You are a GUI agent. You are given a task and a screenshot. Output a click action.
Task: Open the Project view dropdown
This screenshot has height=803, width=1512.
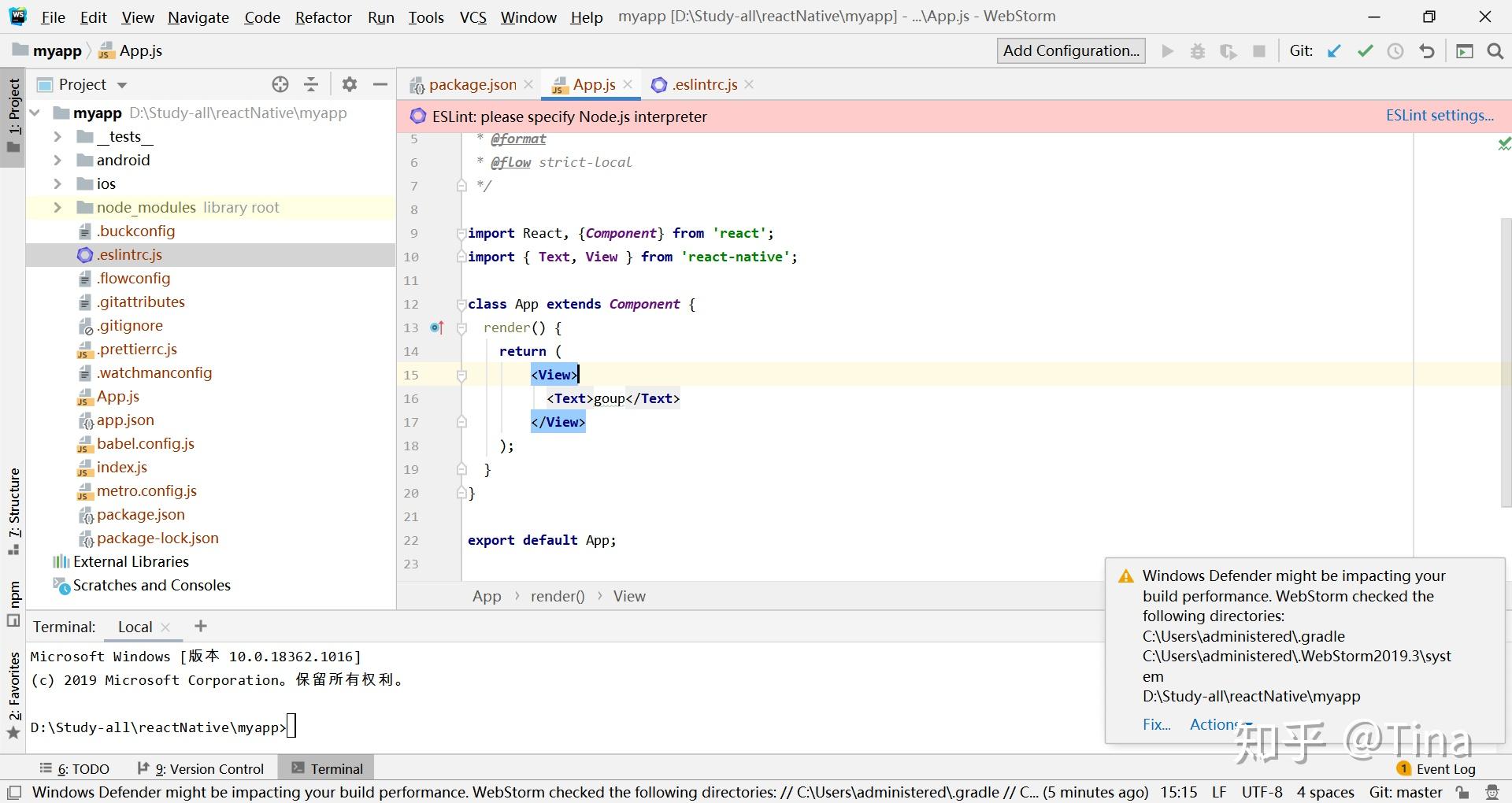(122, 85)
